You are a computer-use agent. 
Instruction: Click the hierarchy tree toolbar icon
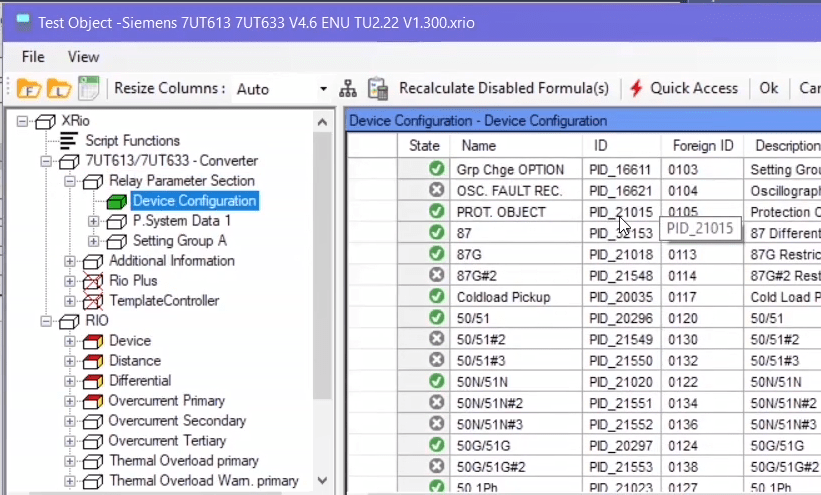pyautogui.click(x=348, y=89)
